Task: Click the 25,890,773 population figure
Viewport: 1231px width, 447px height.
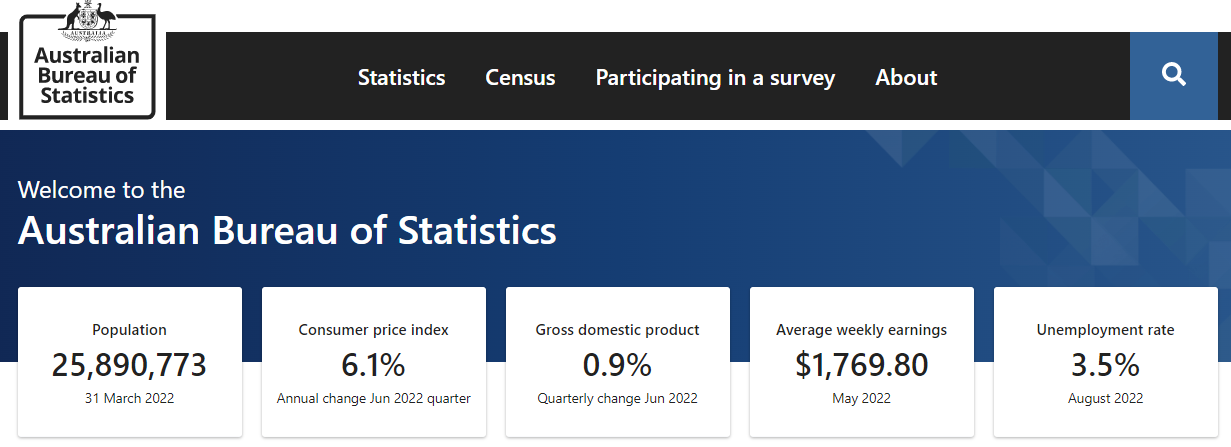Action: (130, 365)
